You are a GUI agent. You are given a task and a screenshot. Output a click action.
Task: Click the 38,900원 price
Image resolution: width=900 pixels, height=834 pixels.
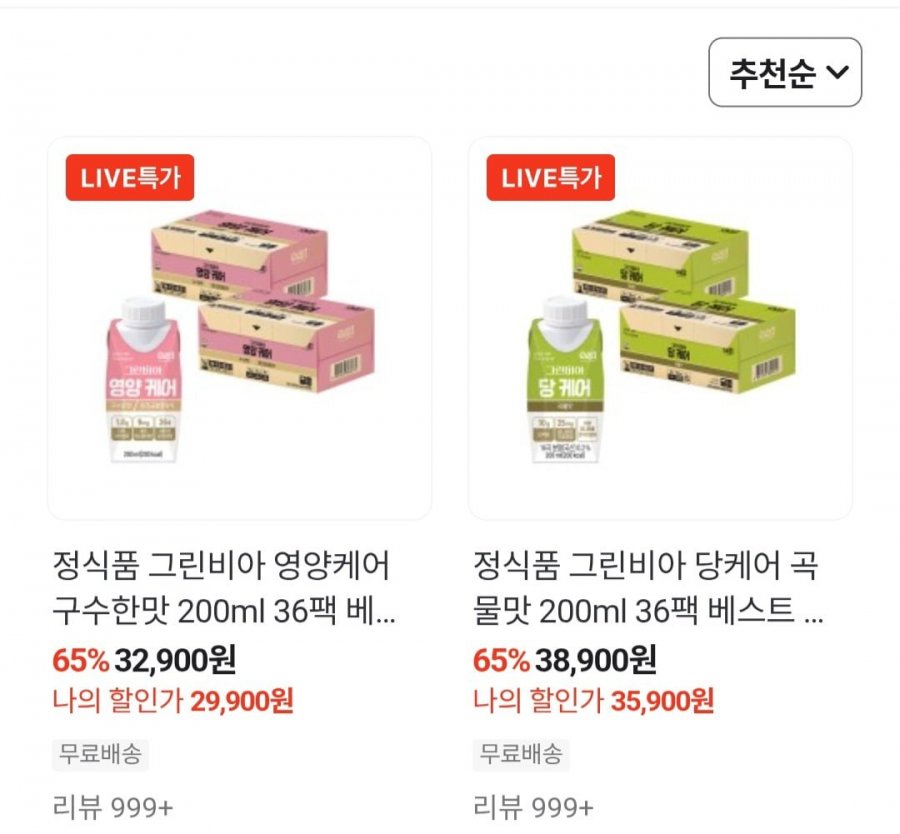(x=596, y=660)
